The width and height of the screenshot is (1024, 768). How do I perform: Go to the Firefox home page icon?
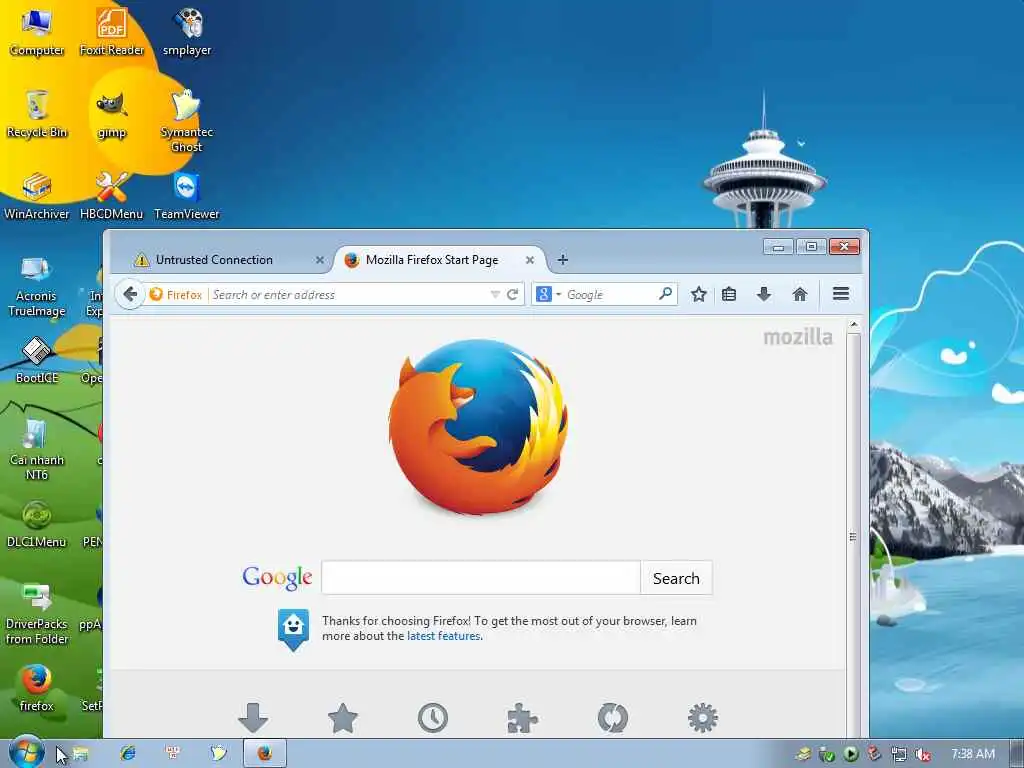[799, 295]
